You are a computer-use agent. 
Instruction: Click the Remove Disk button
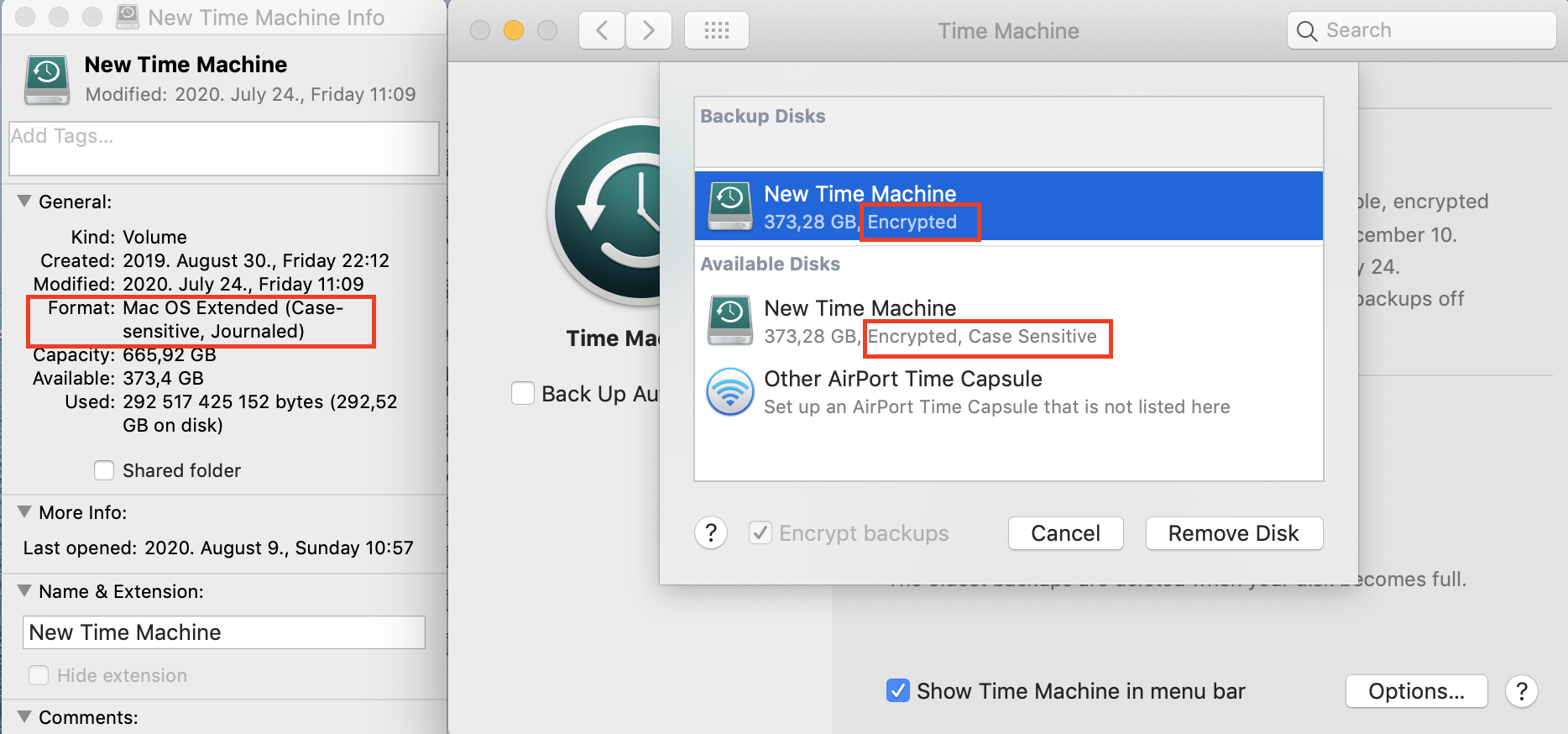1234,533
